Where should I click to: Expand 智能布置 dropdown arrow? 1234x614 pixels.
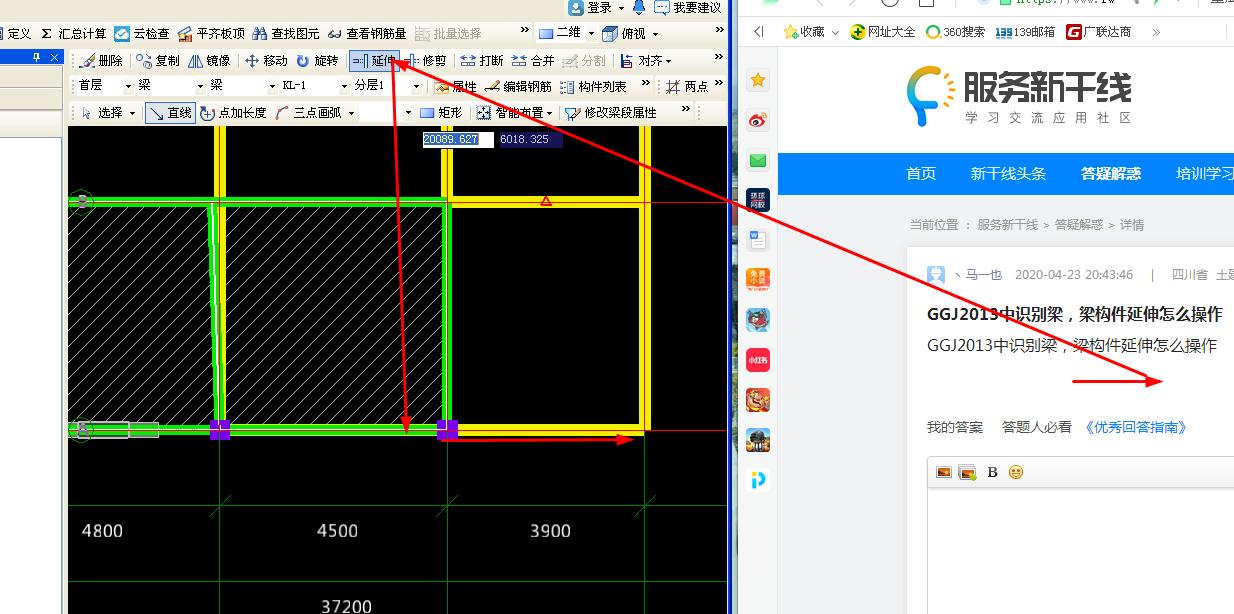[x=549, y=113]
